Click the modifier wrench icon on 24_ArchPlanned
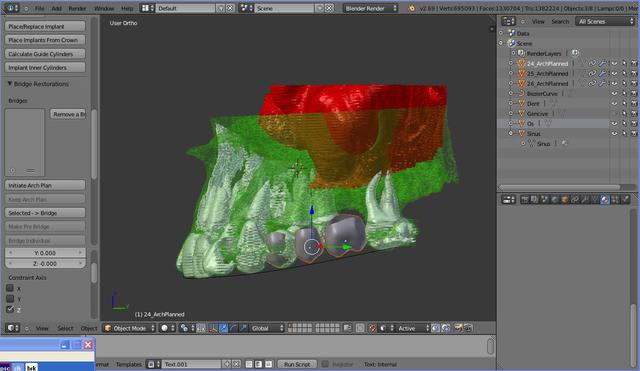 [x=602, y=64]
